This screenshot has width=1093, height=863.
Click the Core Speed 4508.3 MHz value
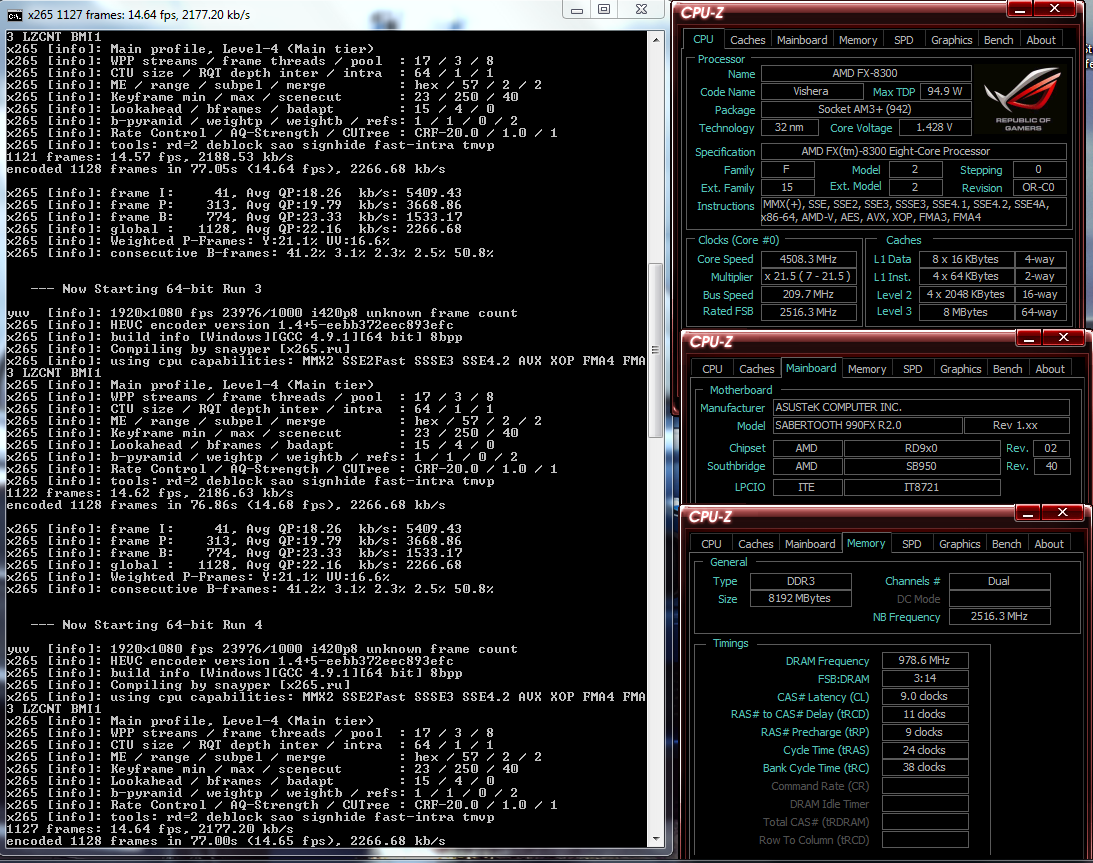tap(809, 259)
